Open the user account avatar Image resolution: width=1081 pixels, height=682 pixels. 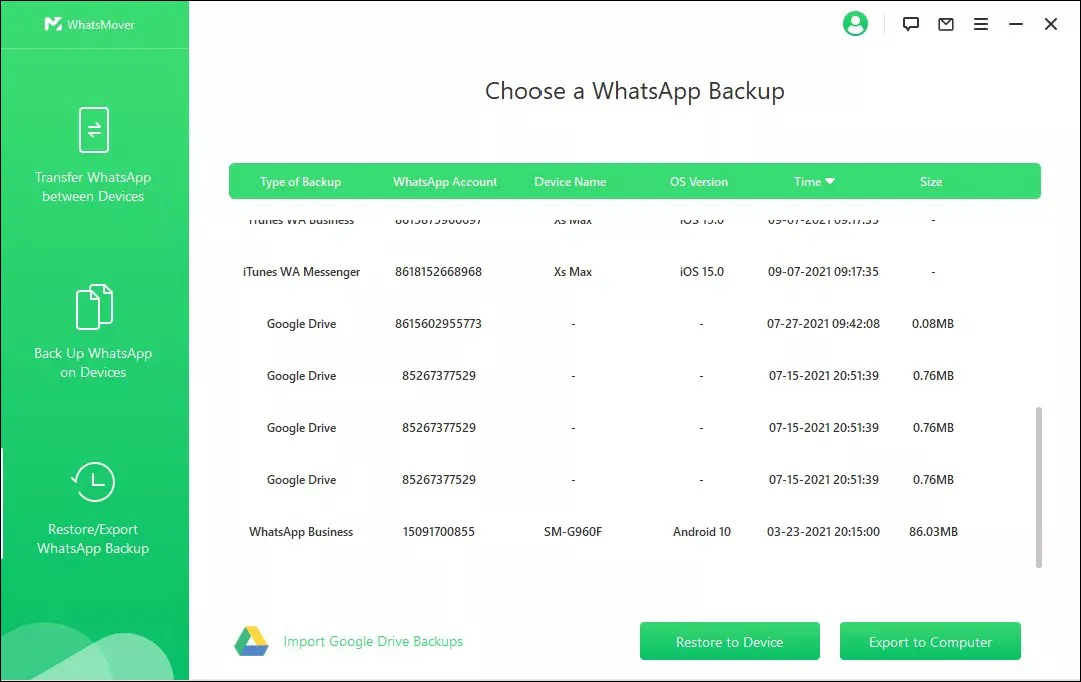855,23
